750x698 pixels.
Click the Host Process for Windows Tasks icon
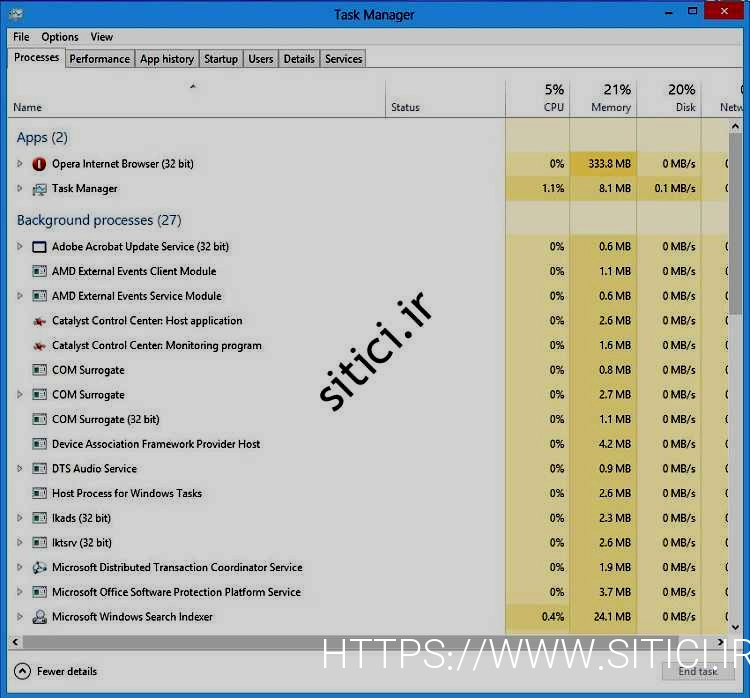tap(39, 493)
